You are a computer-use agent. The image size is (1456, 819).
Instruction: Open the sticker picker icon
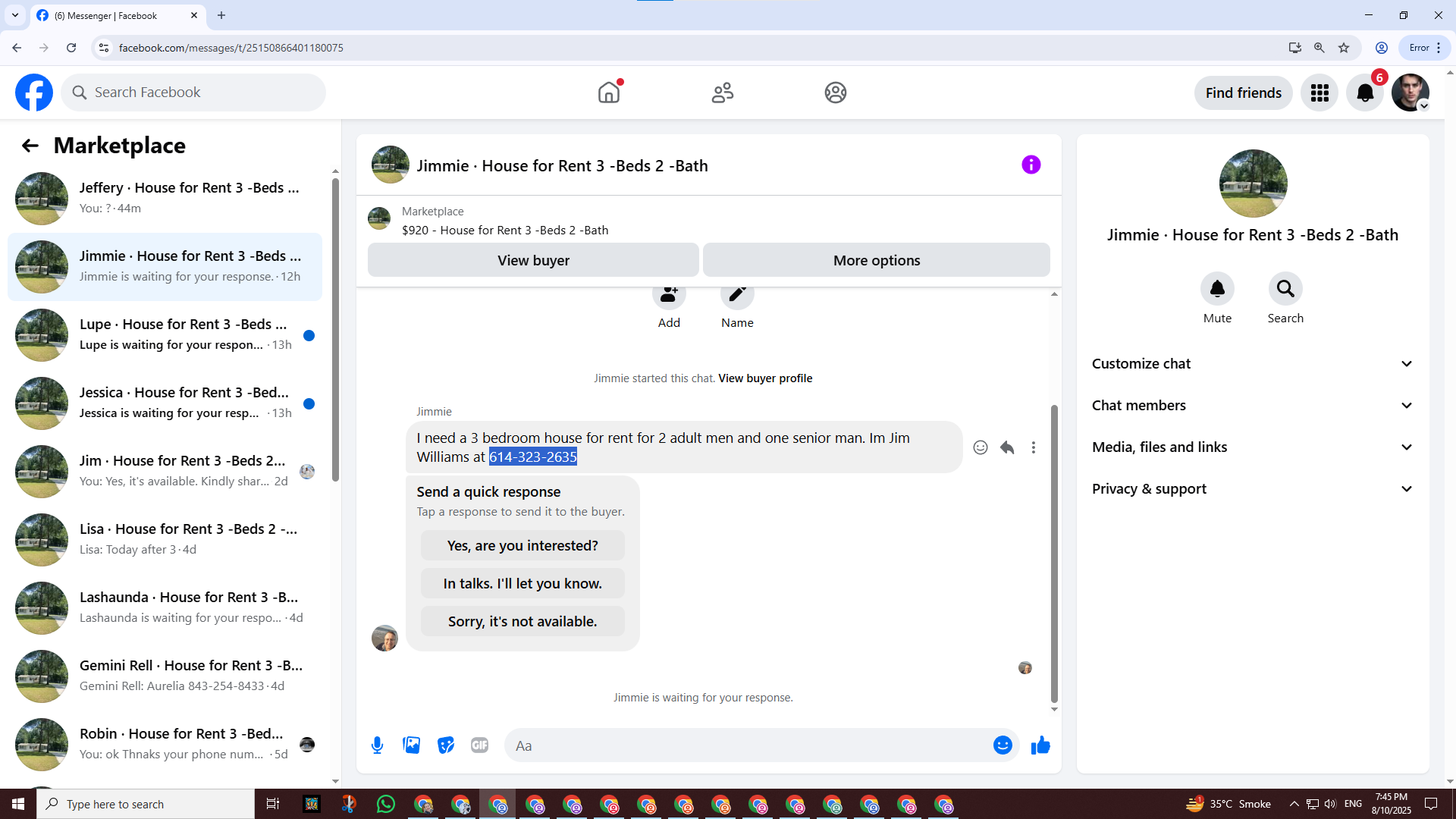(x=446, y=745)
